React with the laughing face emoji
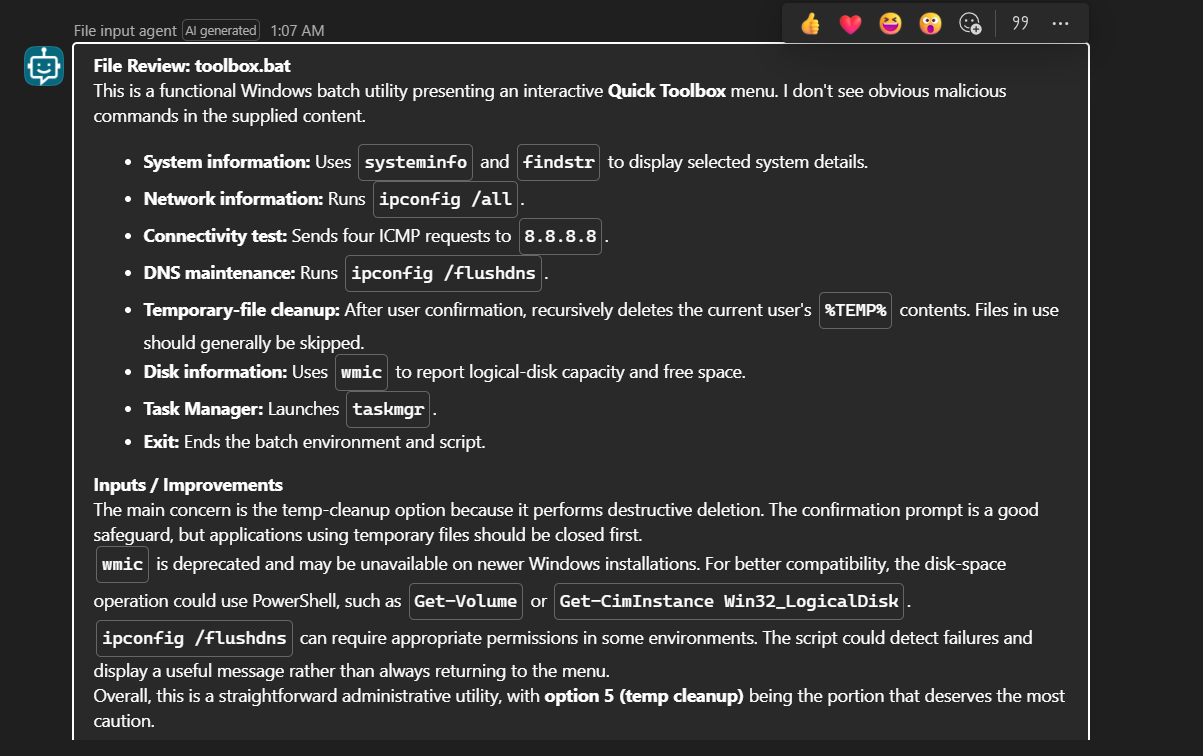Viewport: 1203px width, 756px height. tap(890, 24)
